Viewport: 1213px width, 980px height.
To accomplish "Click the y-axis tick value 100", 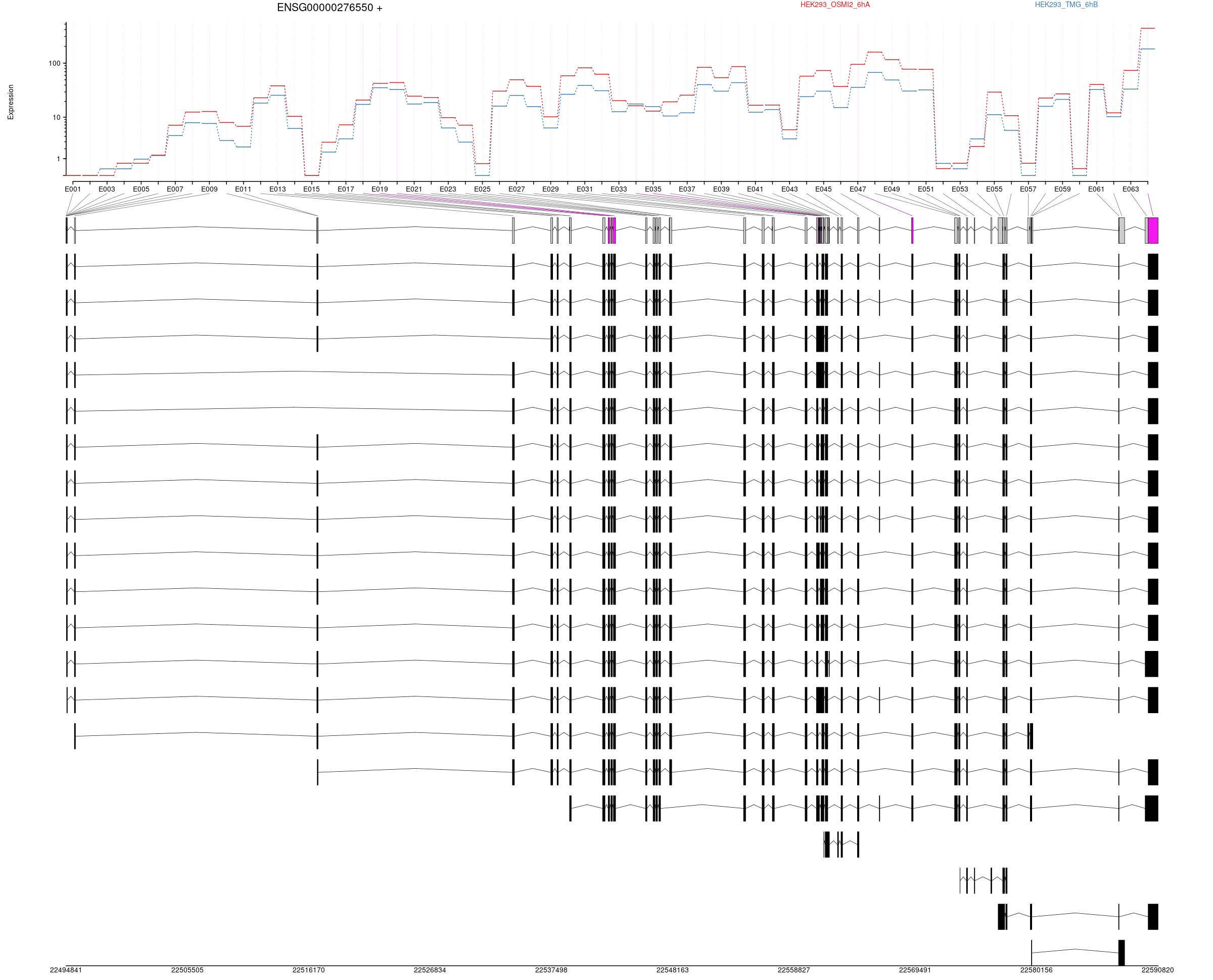I will [x=54, y=63].
